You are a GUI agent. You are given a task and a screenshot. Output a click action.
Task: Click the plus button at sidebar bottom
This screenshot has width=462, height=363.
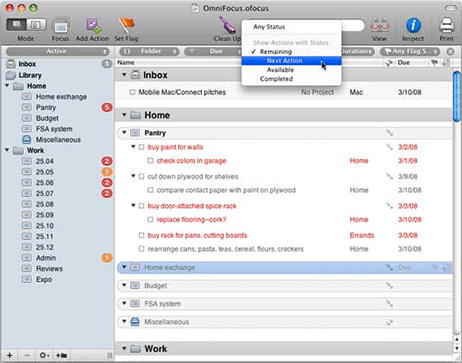tap(10, 355)
